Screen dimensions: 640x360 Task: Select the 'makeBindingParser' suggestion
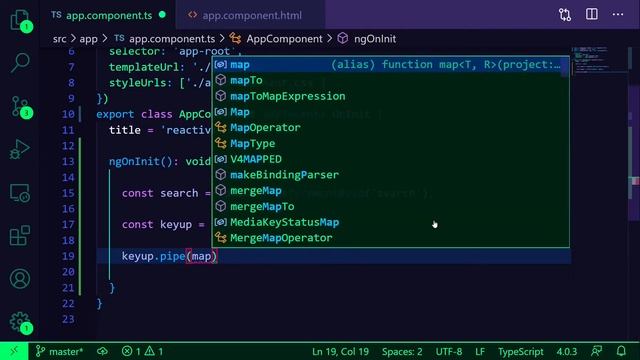click(x=390, y=175)
